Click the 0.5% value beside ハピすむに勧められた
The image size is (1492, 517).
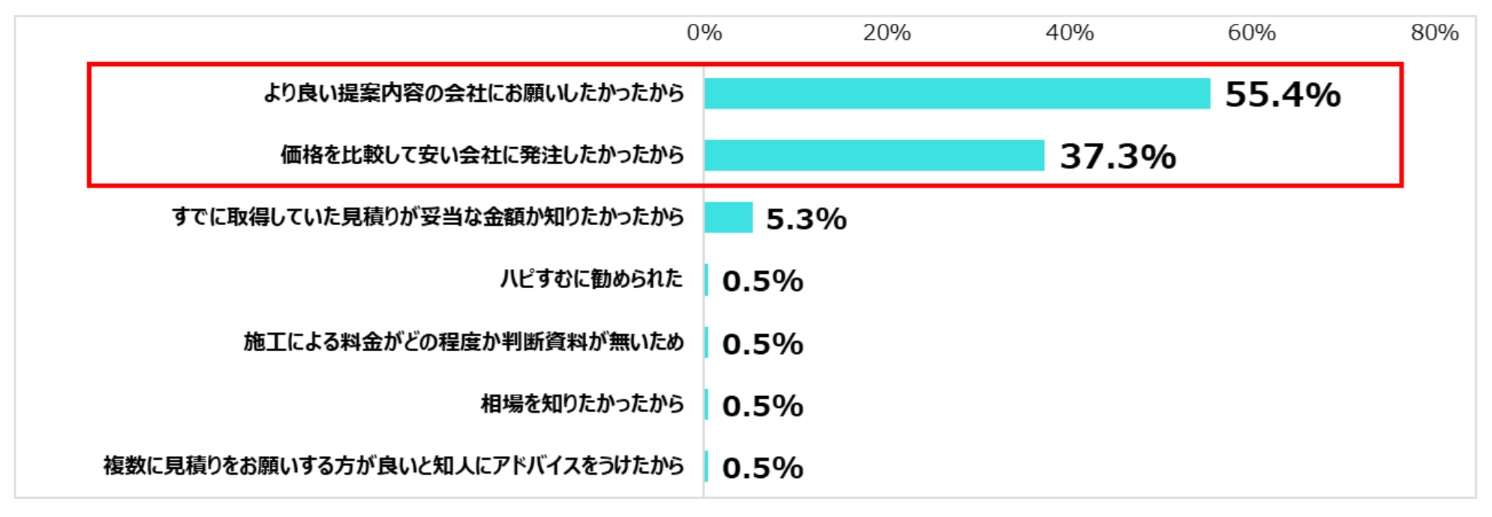coord(762,282)
